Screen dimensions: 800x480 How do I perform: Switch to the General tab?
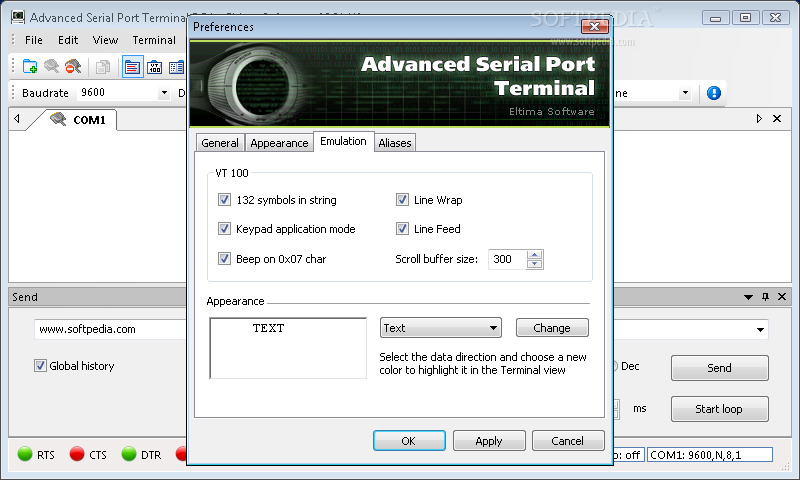point(220,143)
